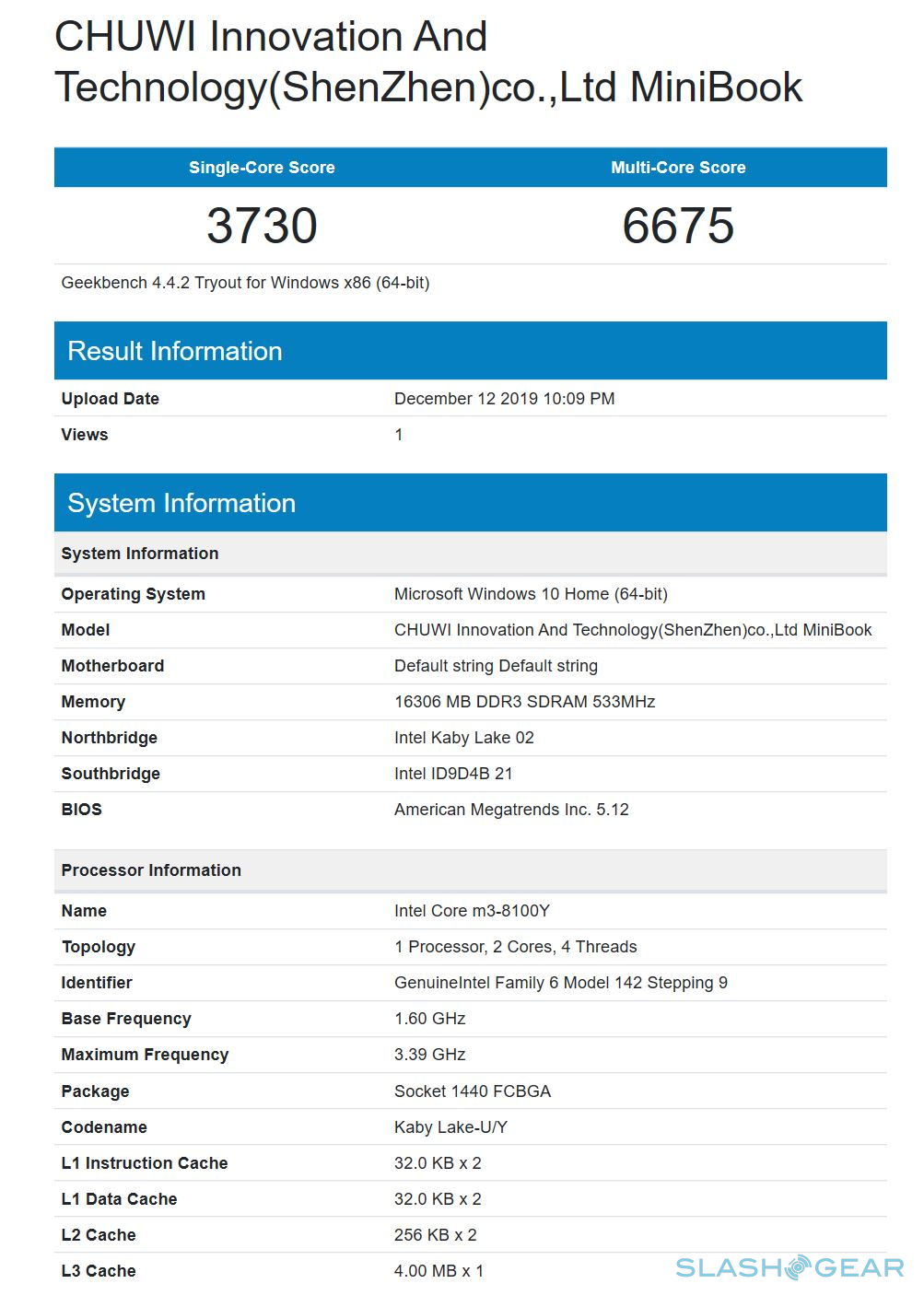
Task: Click the BIOS value American Megatrends
Action: (511, 810)
